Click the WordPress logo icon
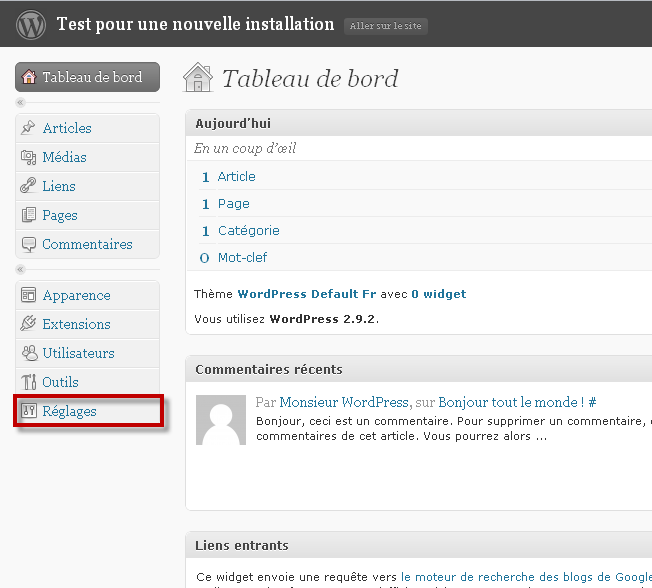Image resolution: width=652 pixels, height=588 pixels. click(x=30, y=25)
